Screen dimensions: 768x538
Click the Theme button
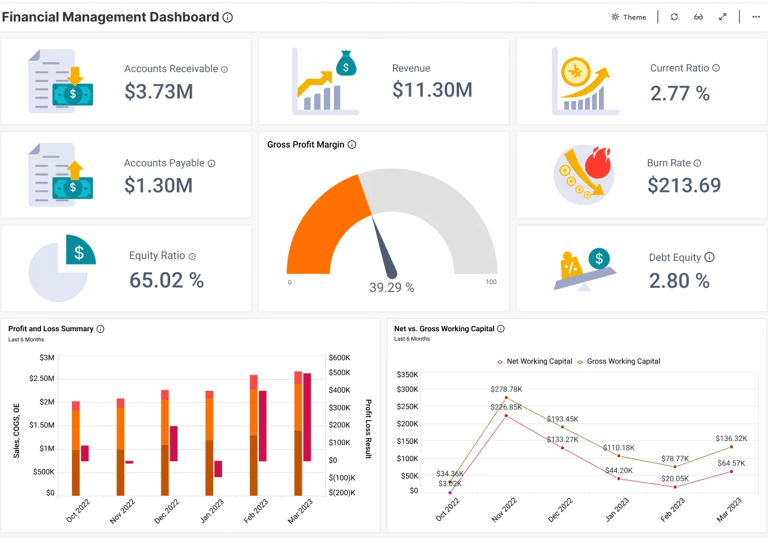tap(629, 17)
